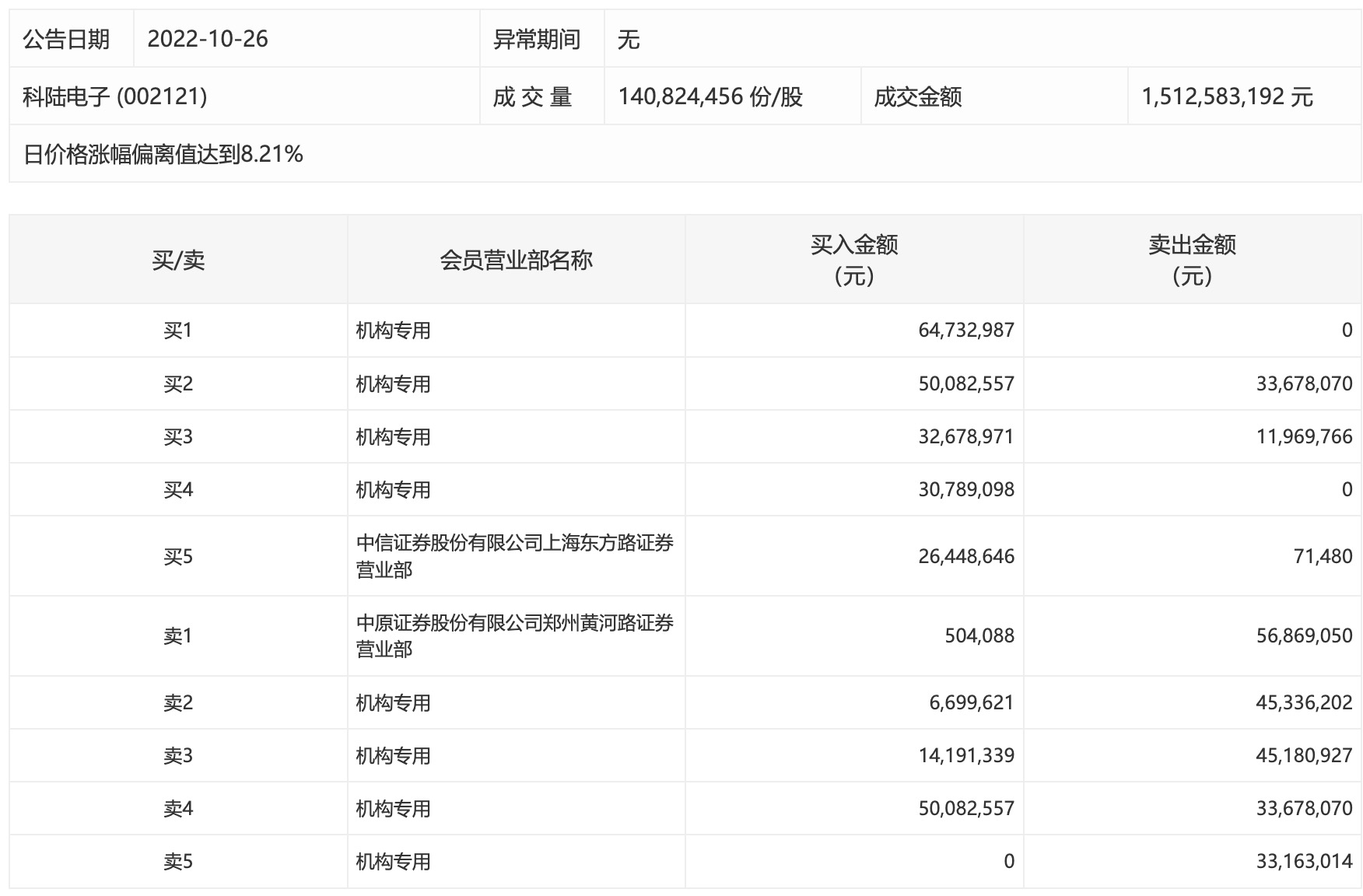Click the 买5 sell amount 71,480
The image size is (1363, 896).
click(1323, 556)
